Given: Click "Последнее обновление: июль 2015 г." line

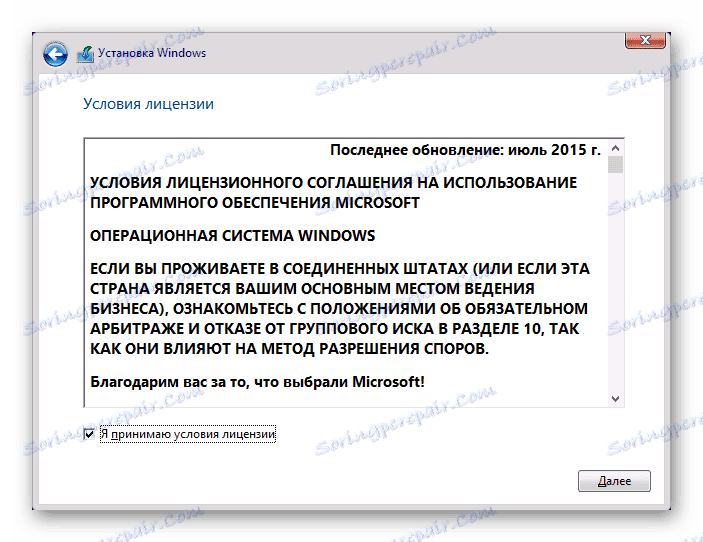Looking at the screenshot, I should (x=465, y=150).
